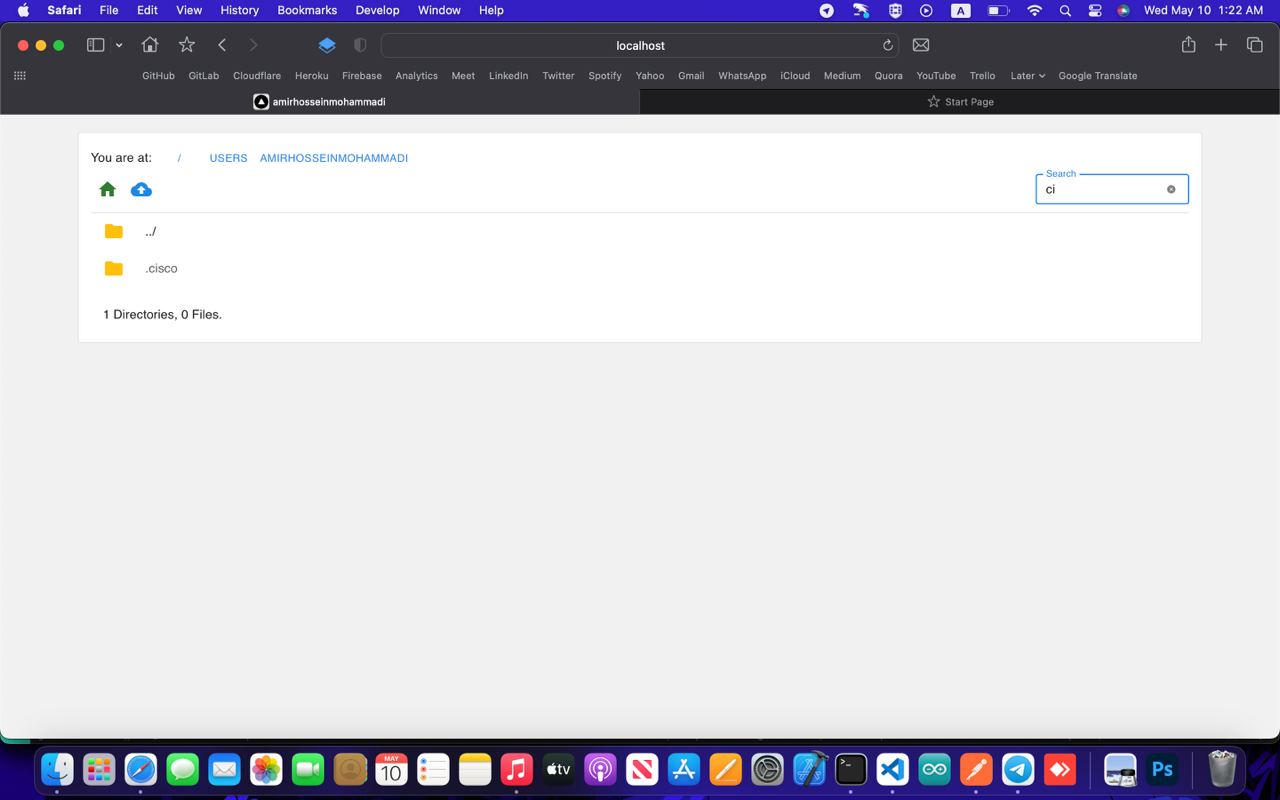Open the GitLab bookmark
Image resolution: width=1280 pixels, height=800 pixels.
204,76
